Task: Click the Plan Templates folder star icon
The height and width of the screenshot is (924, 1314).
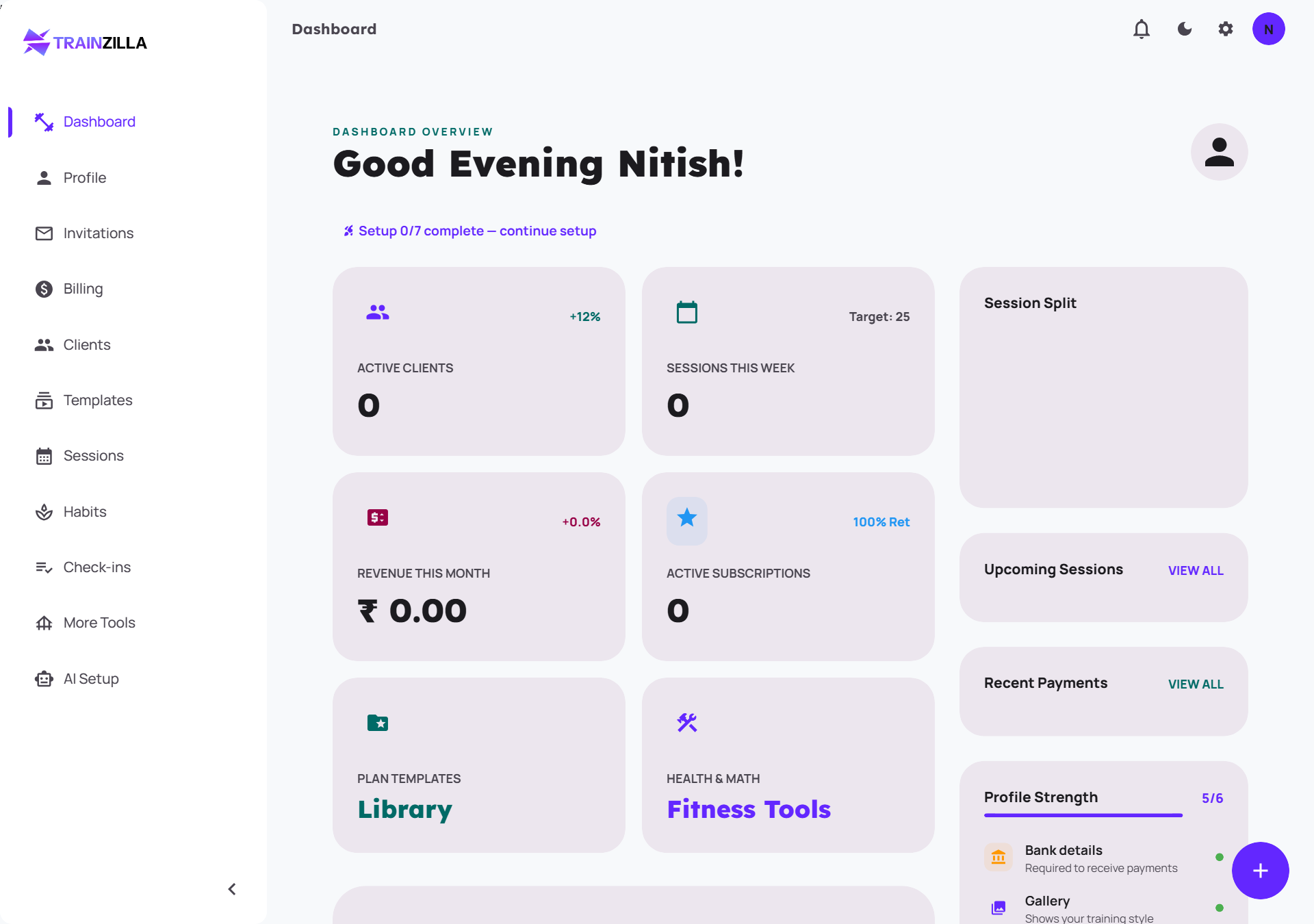Action: (x=377, y=723)
